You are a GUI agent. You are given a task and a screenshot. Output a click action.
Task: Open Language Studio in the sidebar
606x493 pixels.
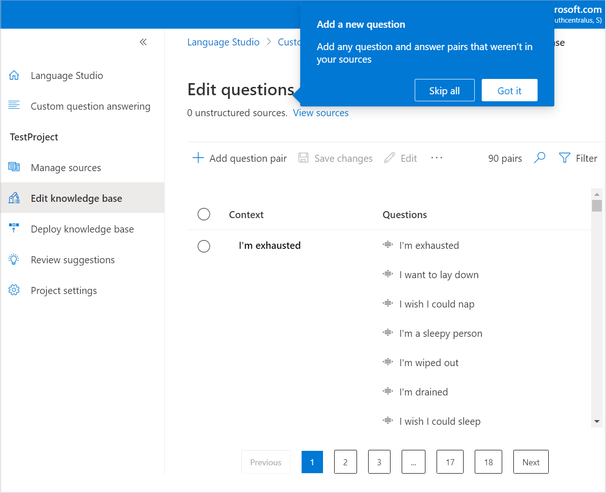[x=67, y=75]
